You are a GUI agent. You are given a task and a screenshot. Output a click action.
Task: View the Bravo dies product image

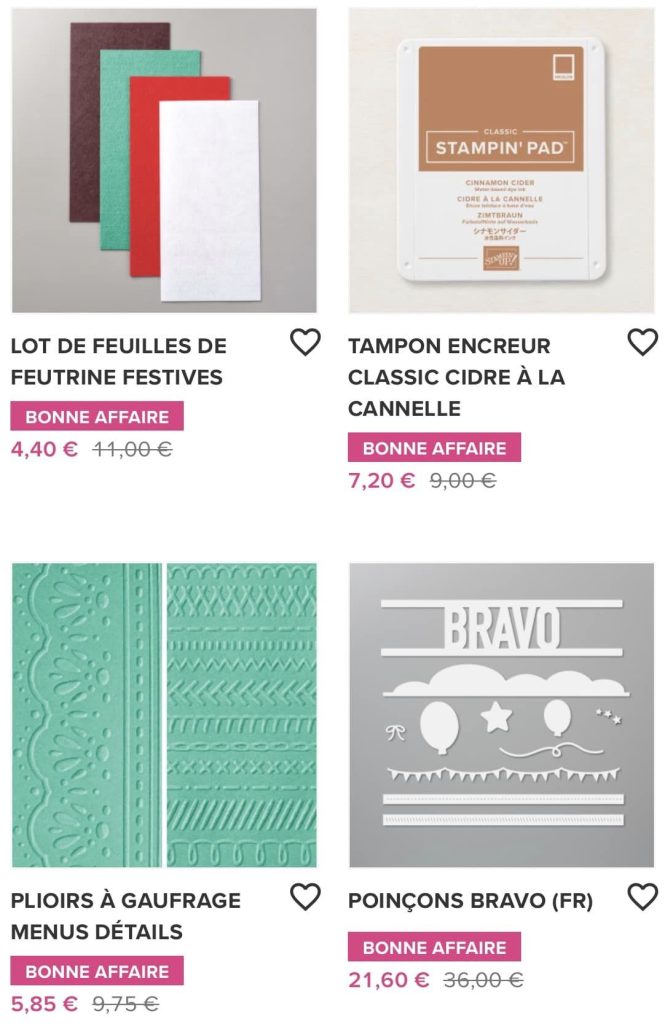point(502,715)
